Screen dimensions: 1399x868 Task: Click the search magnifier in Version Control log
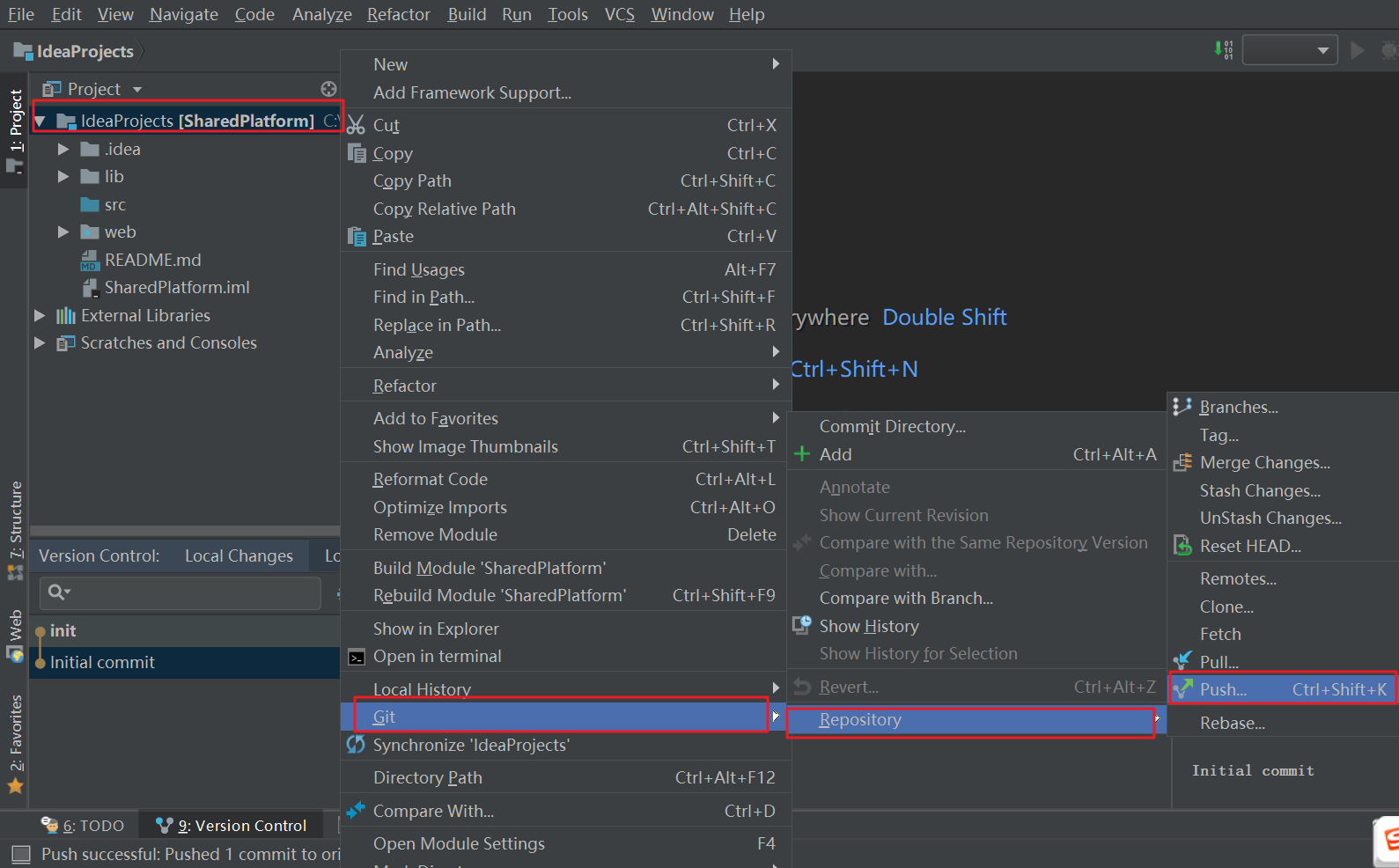tap(59, 592)
